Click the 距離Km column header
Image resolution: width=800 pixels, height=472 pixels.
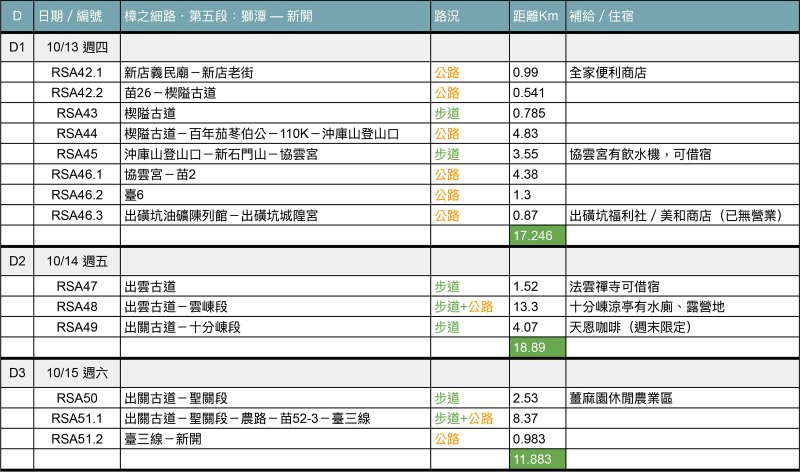point(536,17)
